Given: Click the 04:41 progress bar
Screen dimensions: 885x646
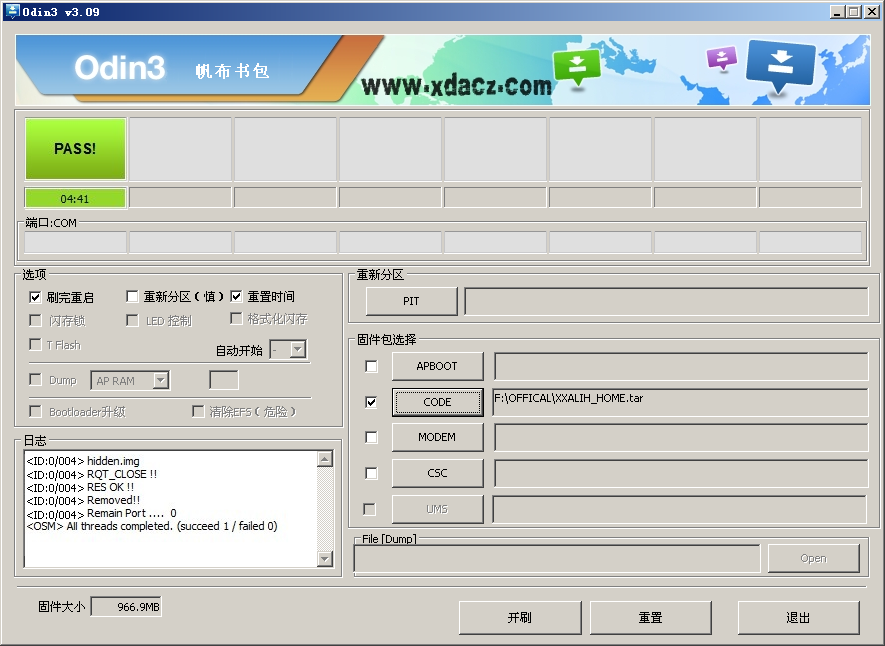Looking at the screenshot, I should click(75, 197).
